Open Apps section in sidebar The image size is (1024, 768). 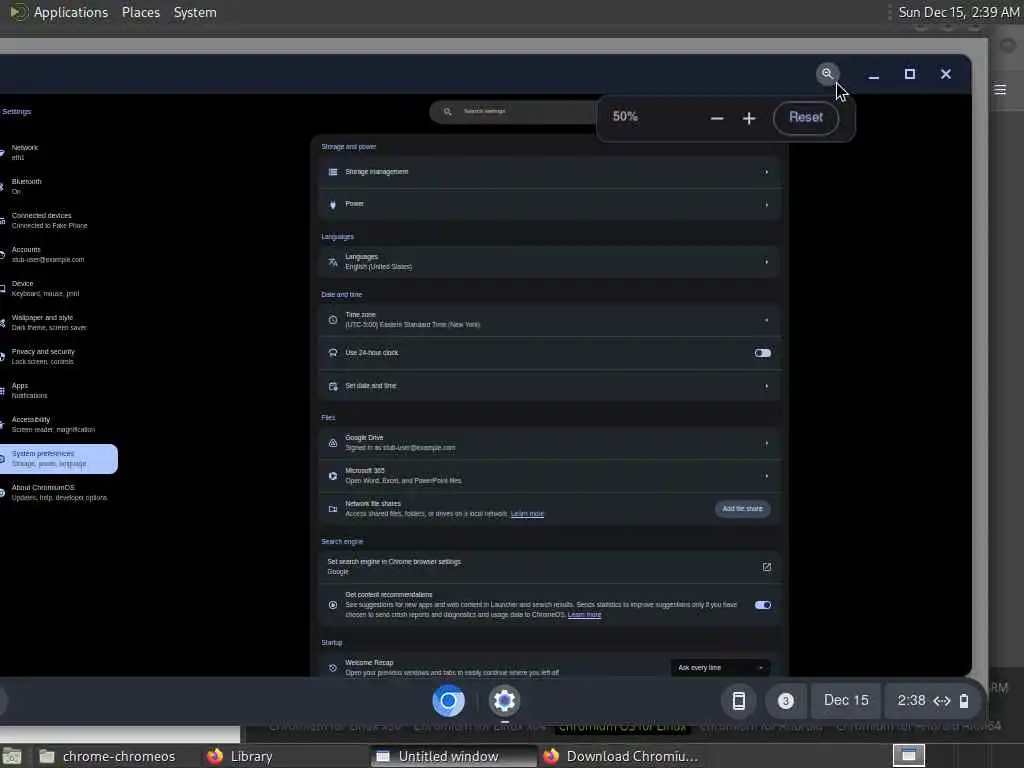(x=57, y=390)
